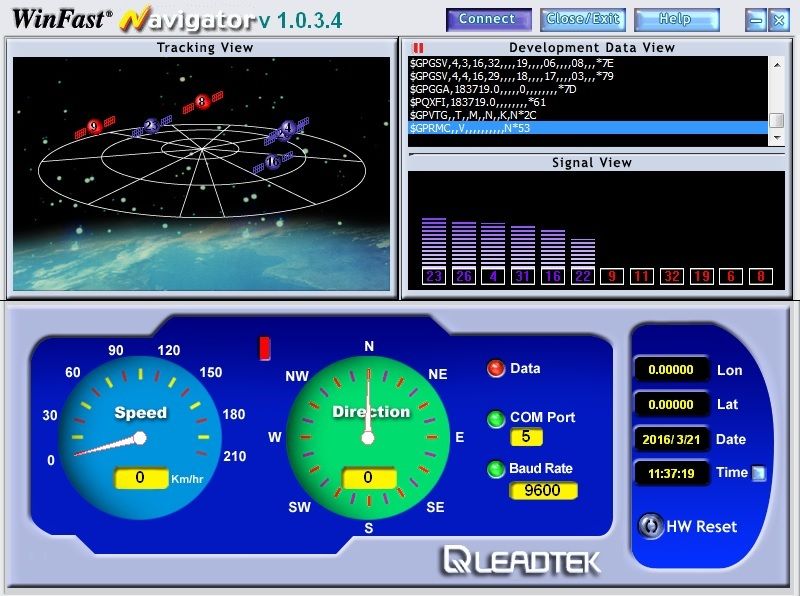Image resolution: width=800 pixels, height=596 pixels.
Task: Click the red Data status LED
Action: (x=495, y=368)
